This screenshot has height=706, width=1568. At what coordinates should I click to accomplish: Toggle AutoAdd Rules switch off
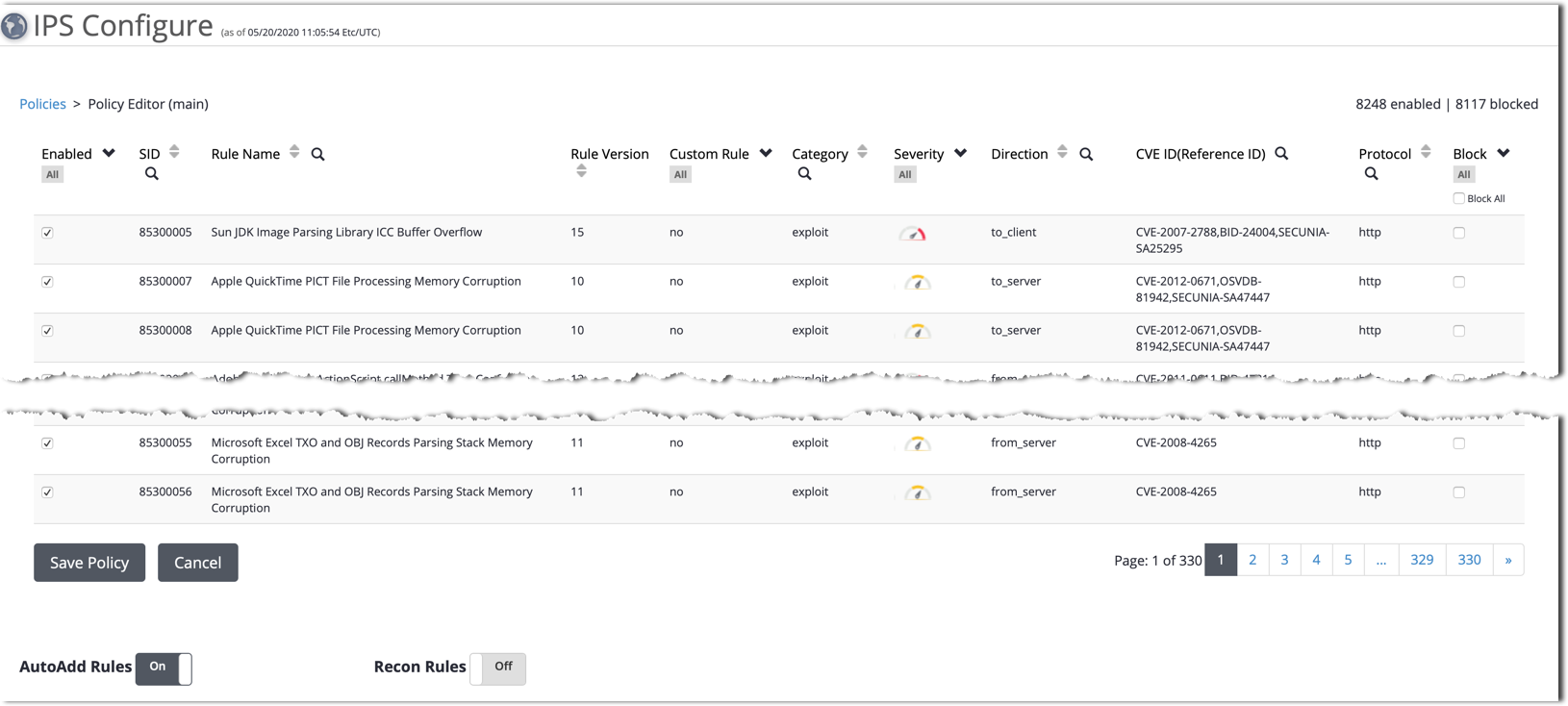(x=164, y=668)
